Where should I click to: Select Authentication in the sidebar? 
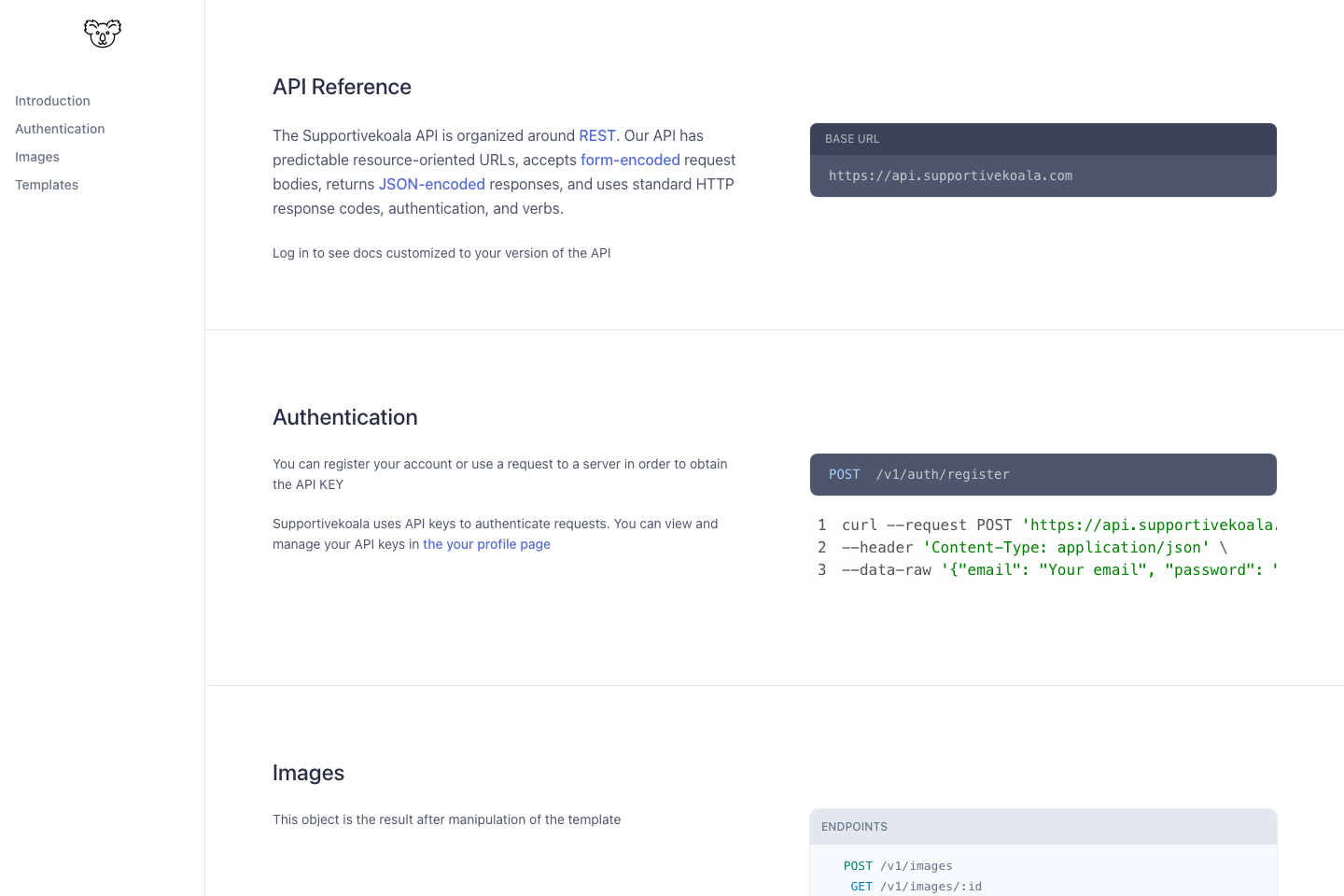click(x=60, y=129)
